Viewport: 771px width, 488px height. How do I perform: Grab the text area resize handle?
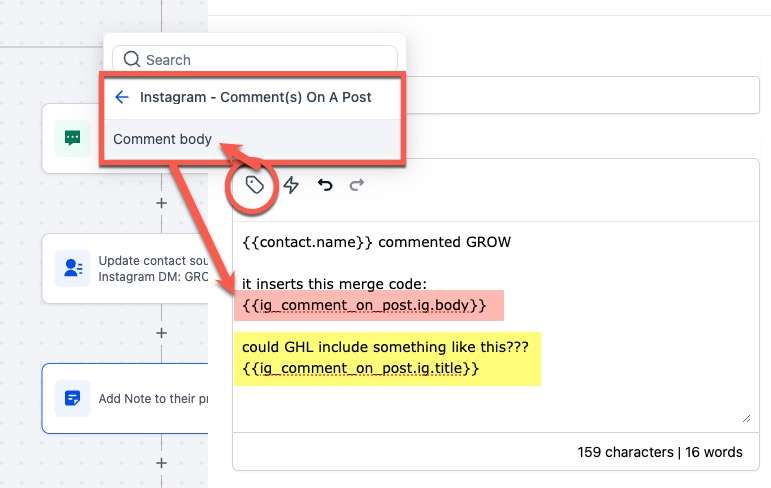tap(746, 418)
